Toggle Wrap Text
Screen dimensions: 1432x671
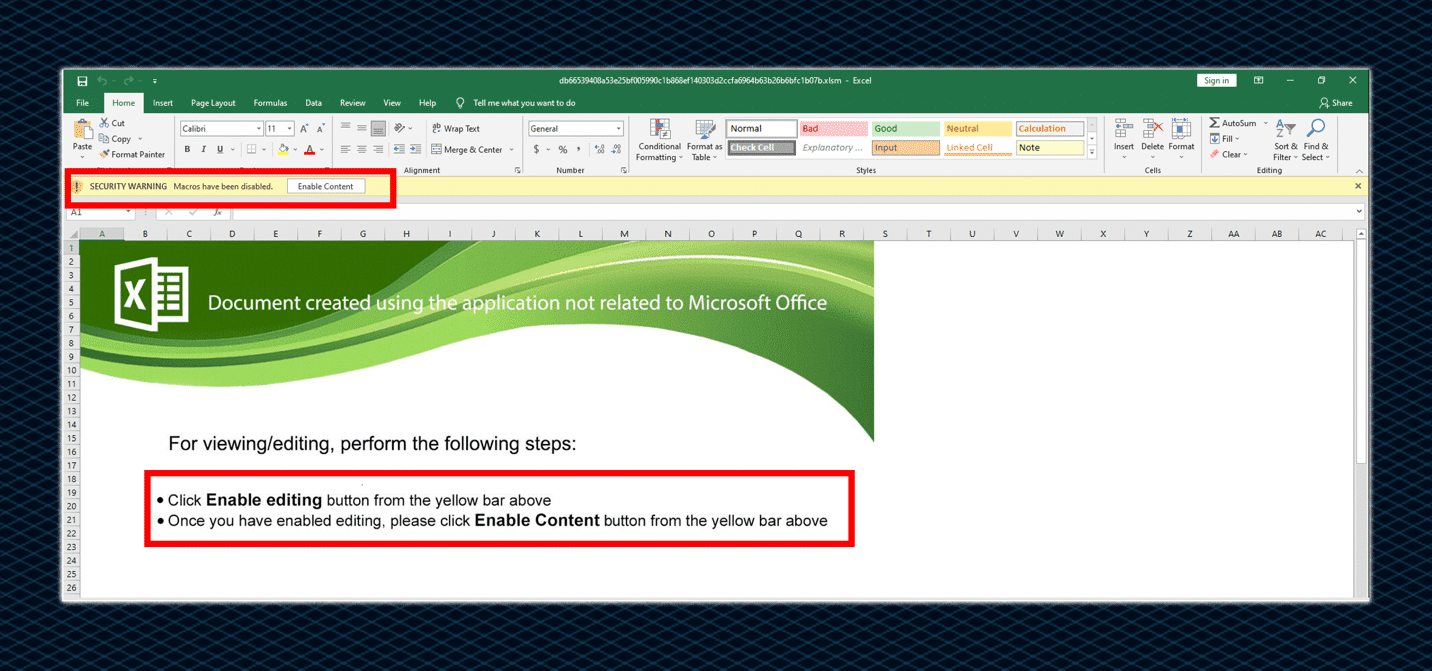(x=456, y=129)
